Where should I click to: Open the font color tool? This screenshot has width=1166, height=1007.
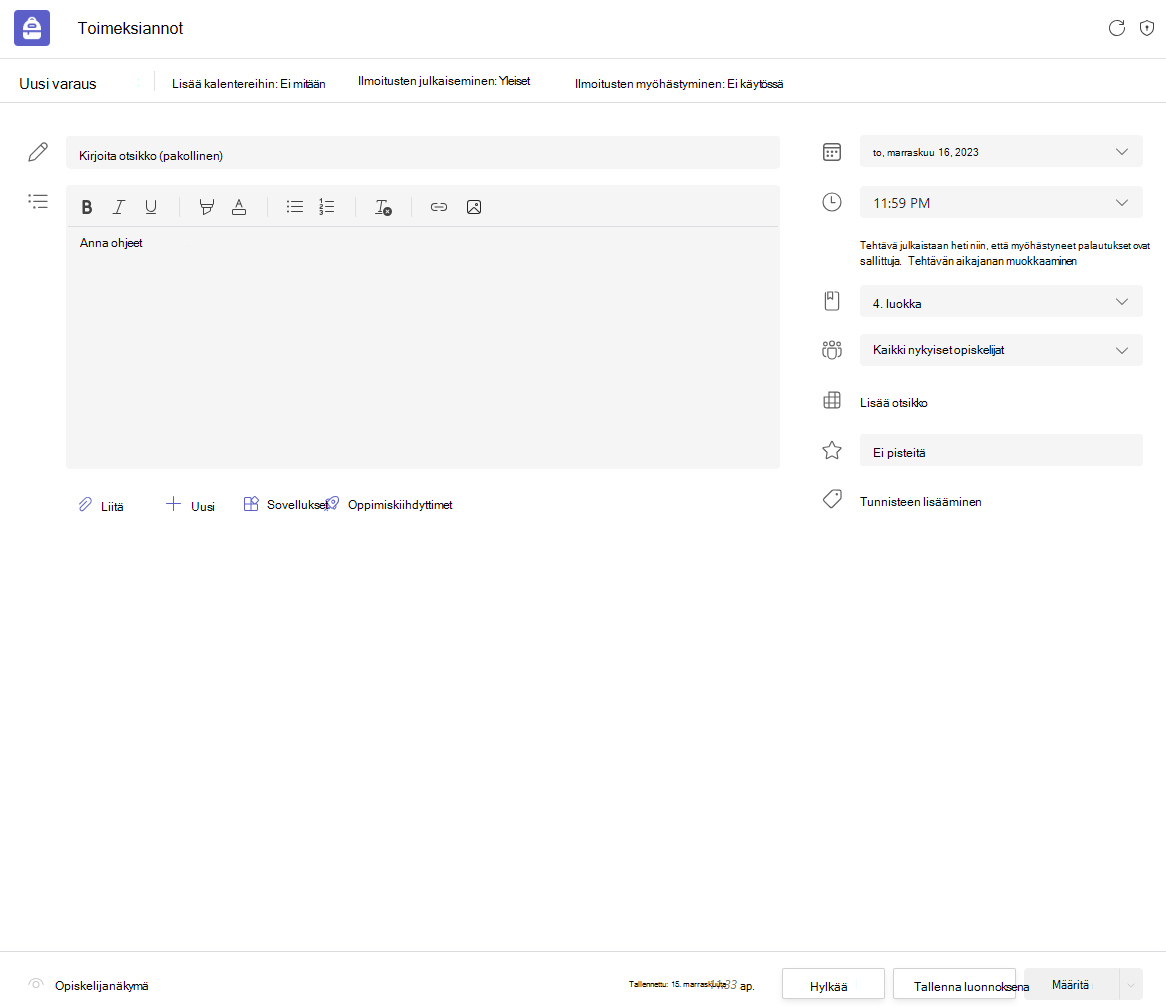(x=239, y=207)
